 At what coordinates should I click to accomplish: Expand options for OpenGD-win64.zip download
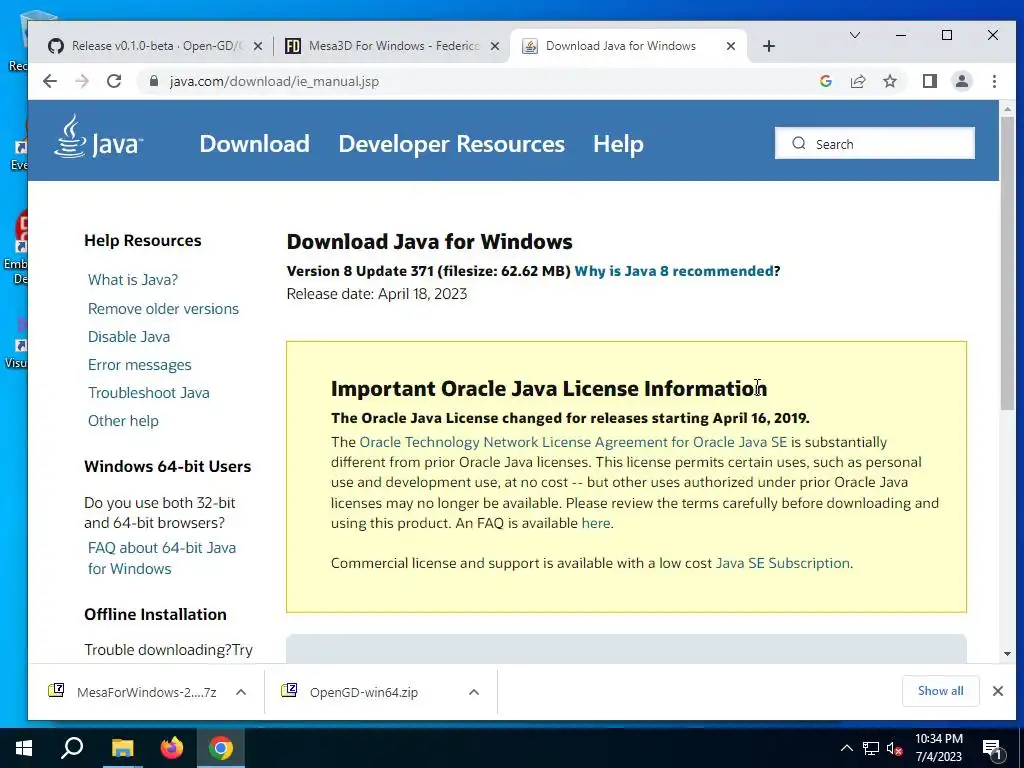coord(474,692)
